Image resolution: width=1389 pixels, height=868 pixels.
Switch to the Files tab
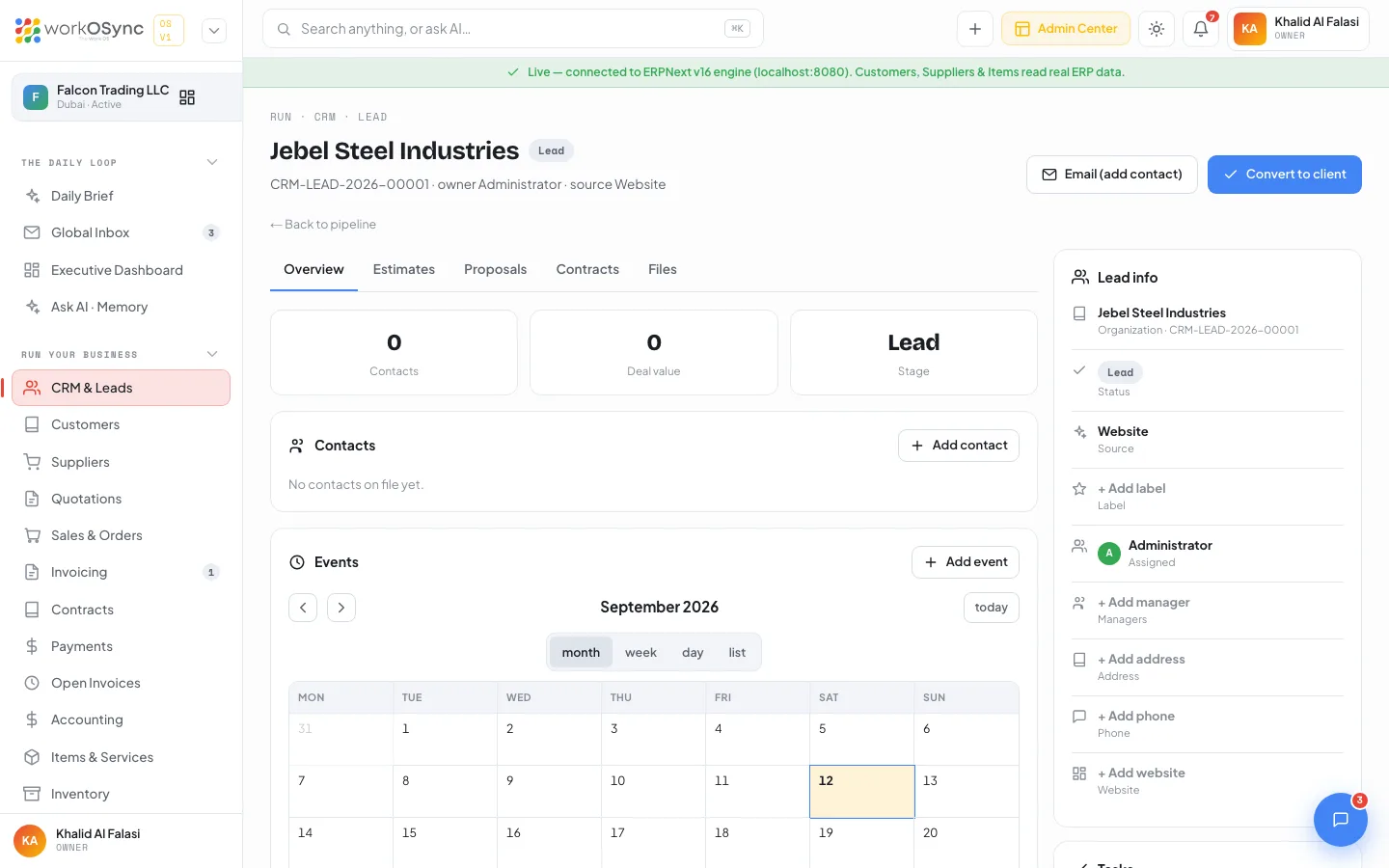pyautogui.click(x=663, y=269)
